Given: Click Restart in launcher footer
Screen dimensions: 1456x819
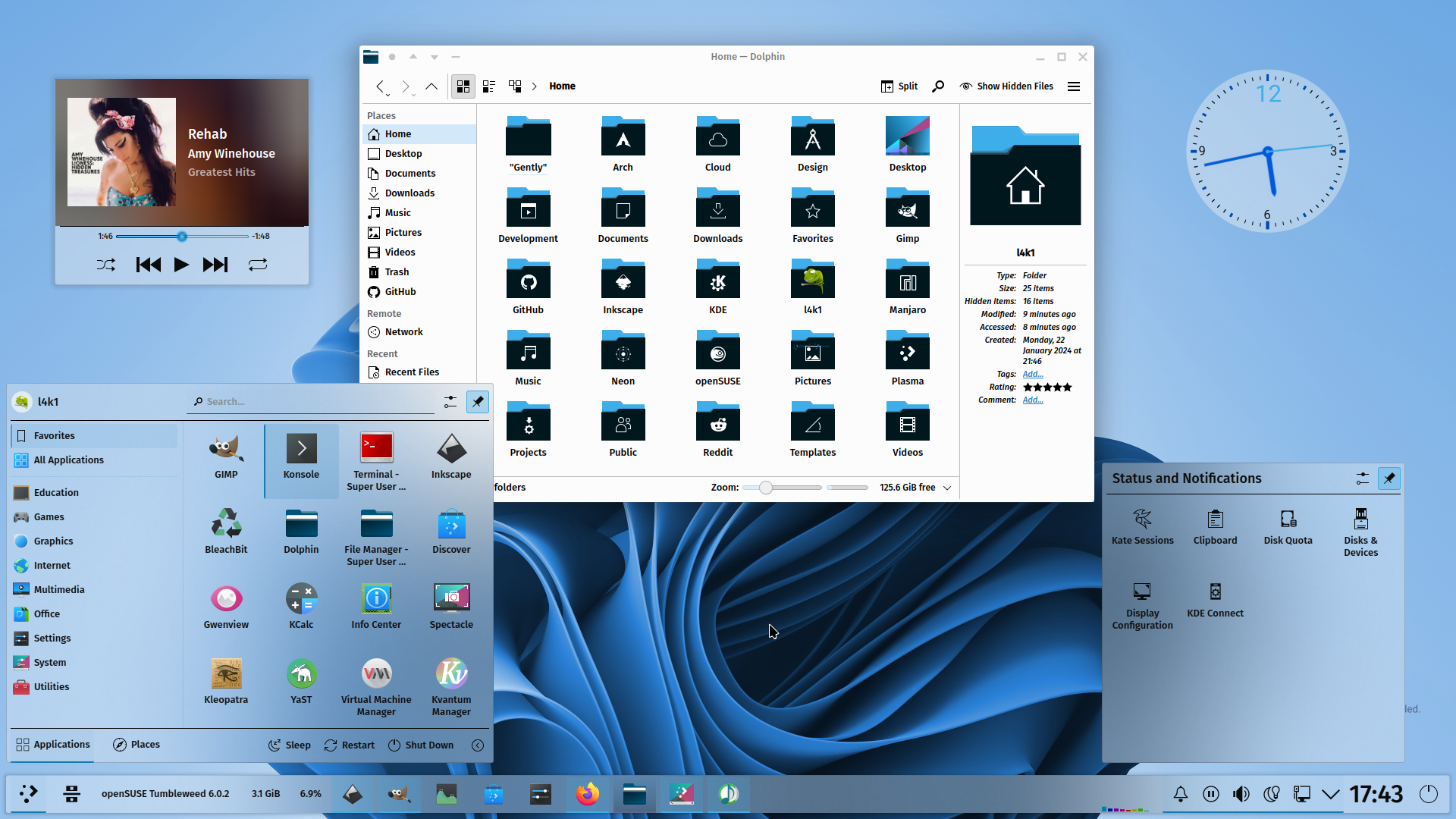Looking at the screenshot, I should (x=350, y=745).
